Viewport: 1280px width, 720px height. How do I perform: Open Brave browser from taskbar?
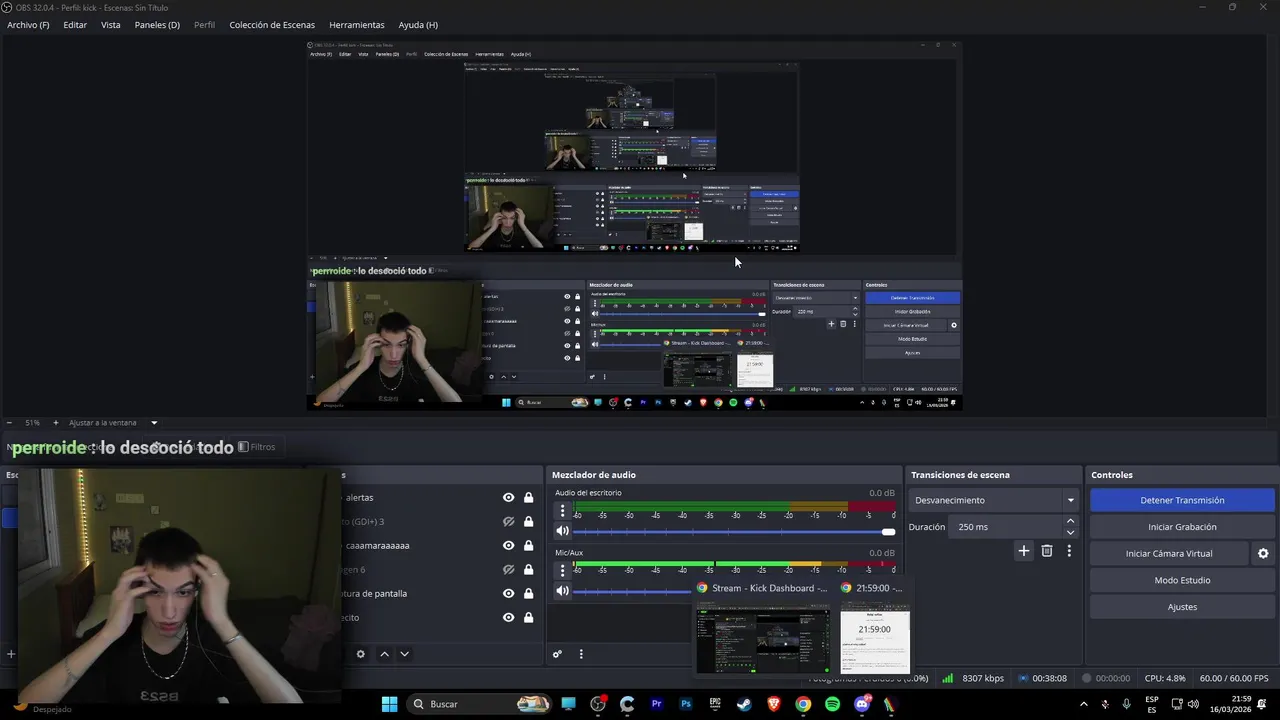[x=774, y=704]
